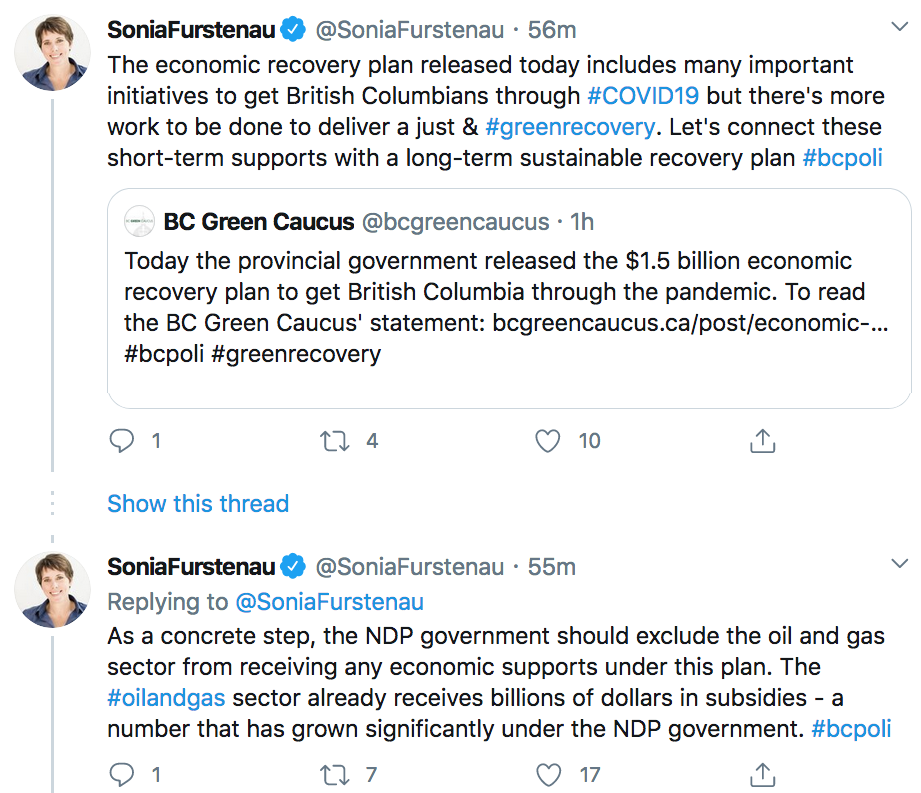Open the #oilandgas hashtag
This screenshot has height=793, width=921.
(166, 698)
